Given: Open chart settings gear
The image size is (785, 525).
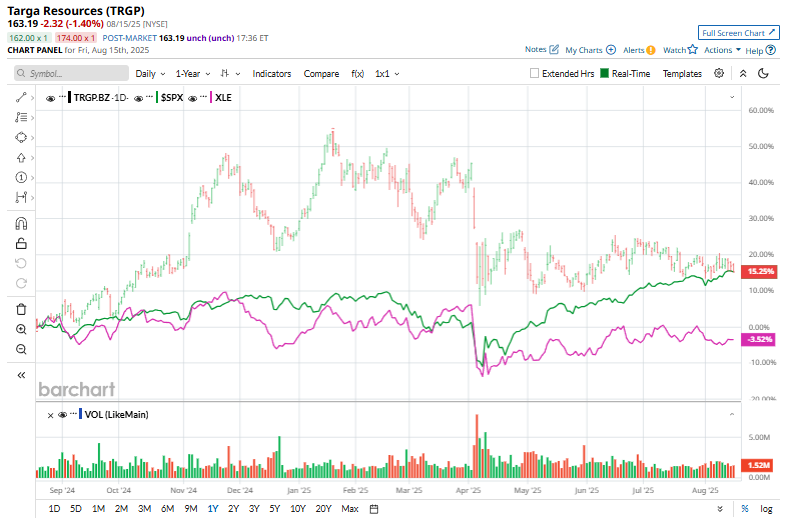Looking at the screenshot, I should click(x=719, y=74).
